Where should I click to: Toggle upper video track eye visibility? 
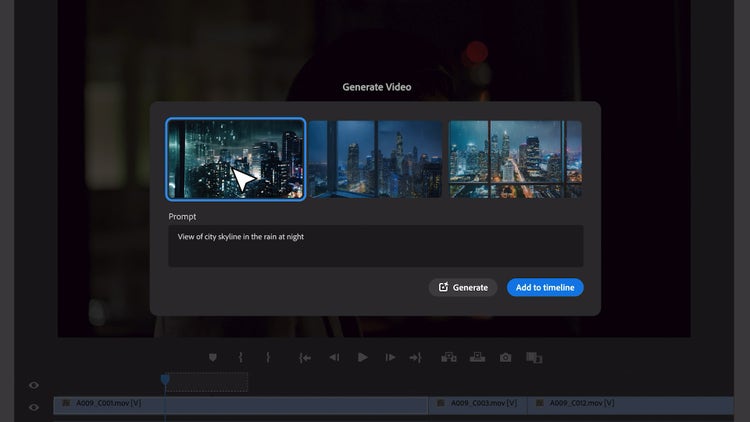click(x=34, y=385)
